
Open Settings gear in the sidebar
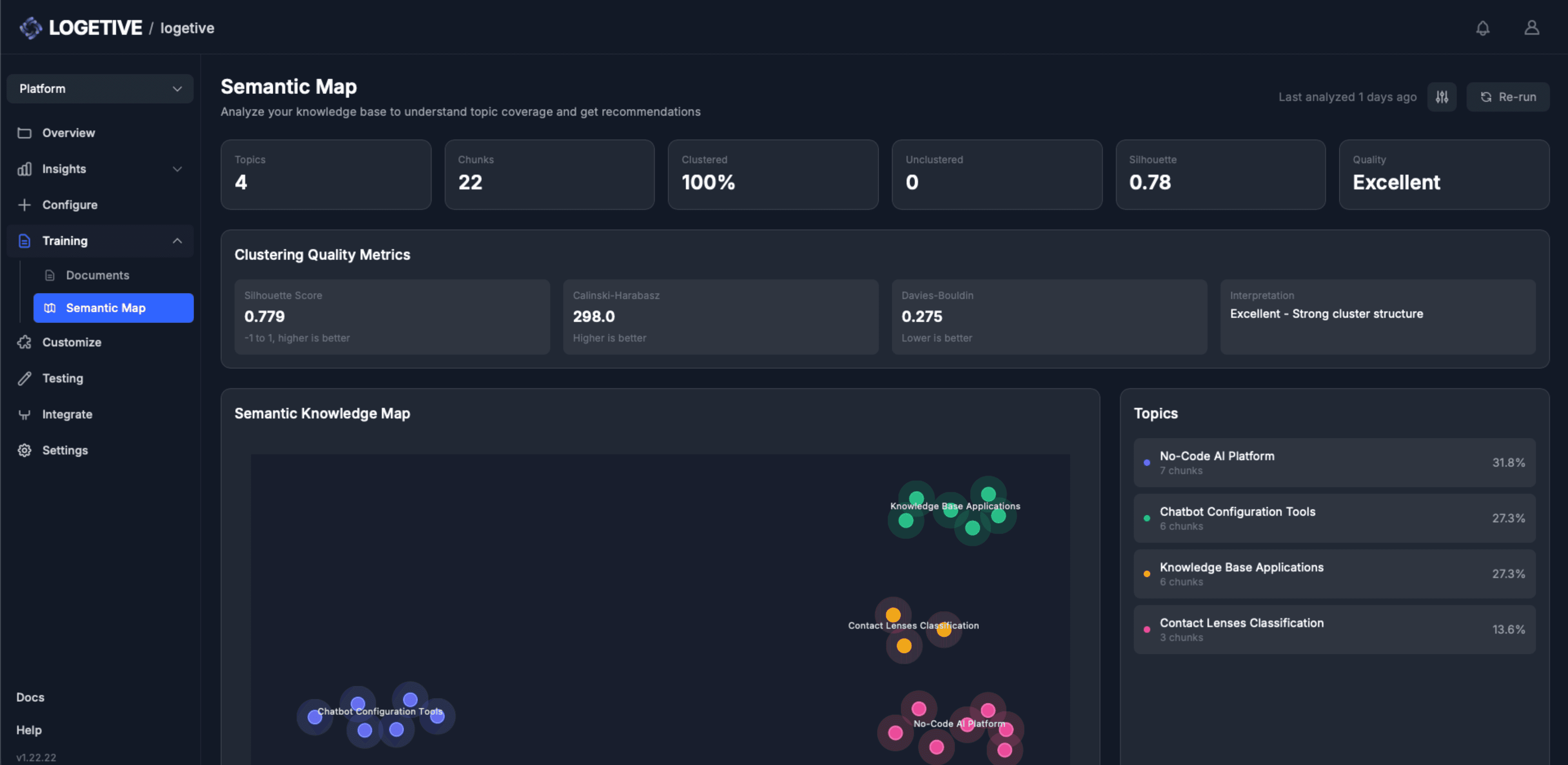pyautogui.click(x=65, y=450)
